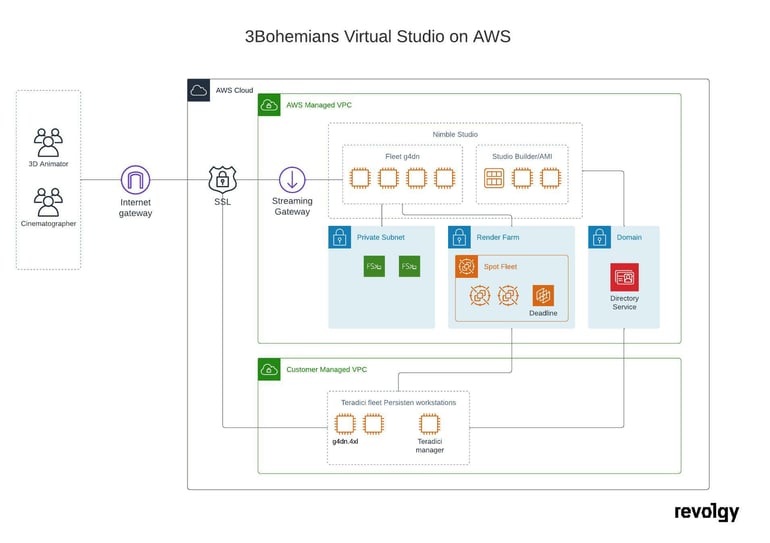The height and width of the screenshot is (543, 770).
Task: Click the Cinematographer users icon
Action: 48,202
